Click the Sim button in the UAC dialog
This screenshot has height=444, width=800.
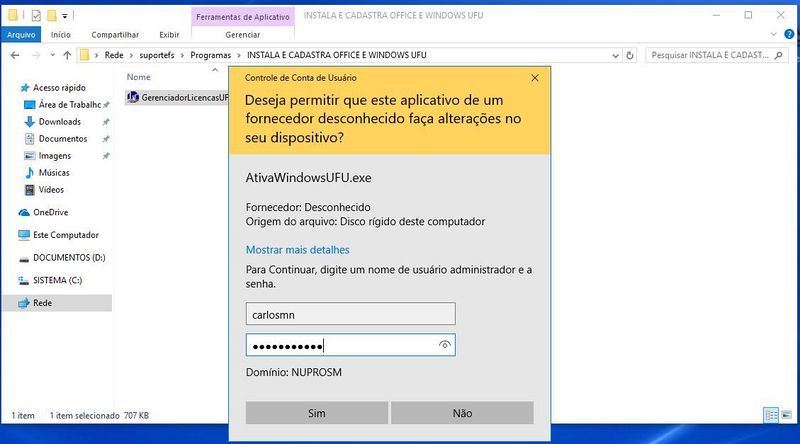coord(317,413)
